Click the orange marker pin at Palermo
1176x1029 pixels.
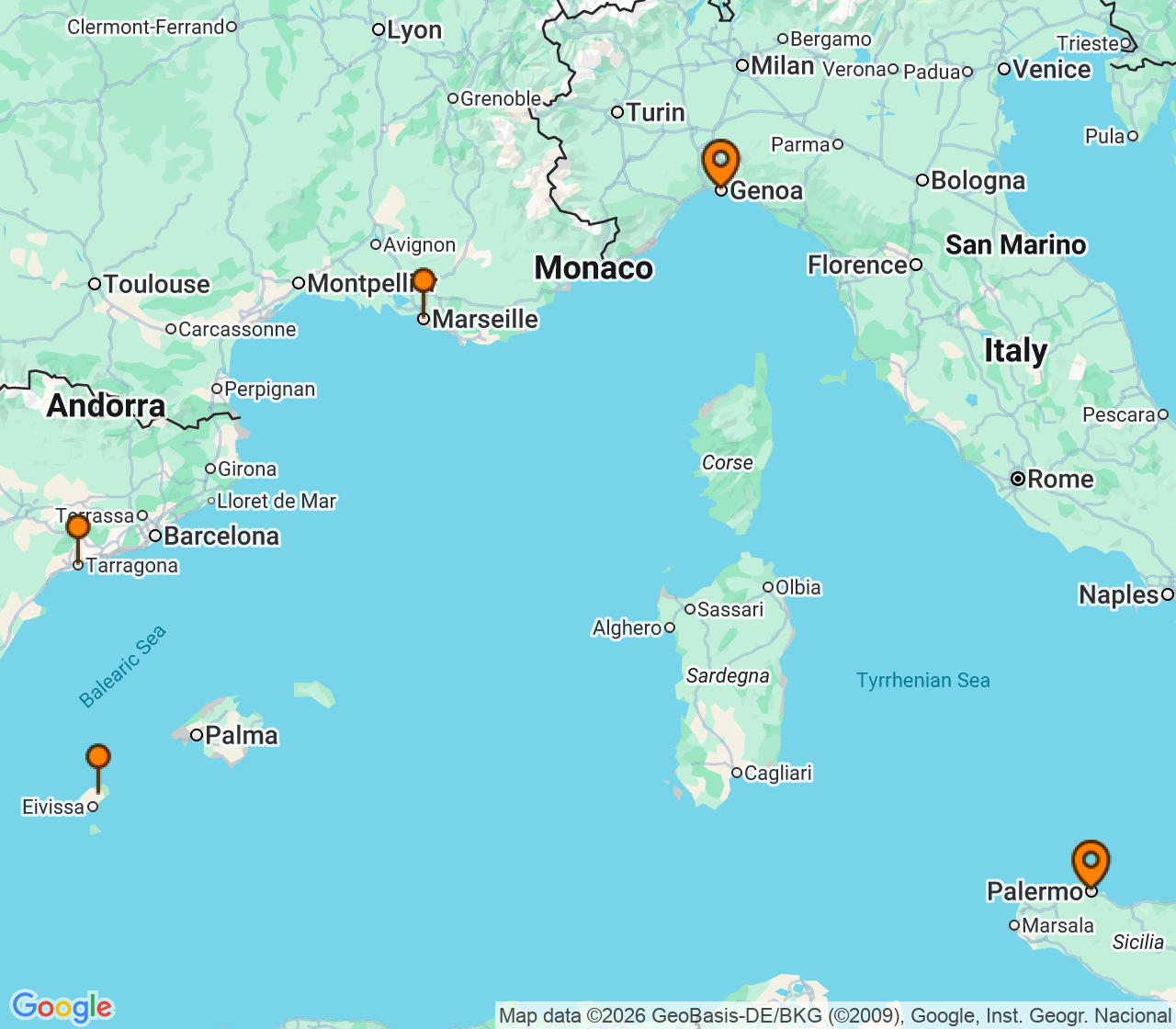1091,864
